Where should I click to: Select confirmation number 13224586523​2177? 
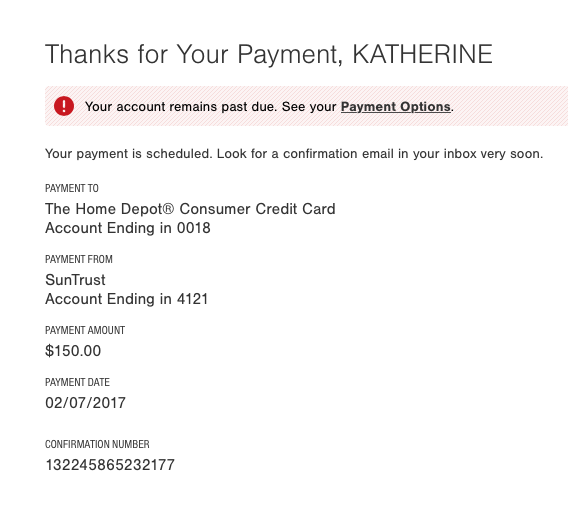click(x=110, y=465)
